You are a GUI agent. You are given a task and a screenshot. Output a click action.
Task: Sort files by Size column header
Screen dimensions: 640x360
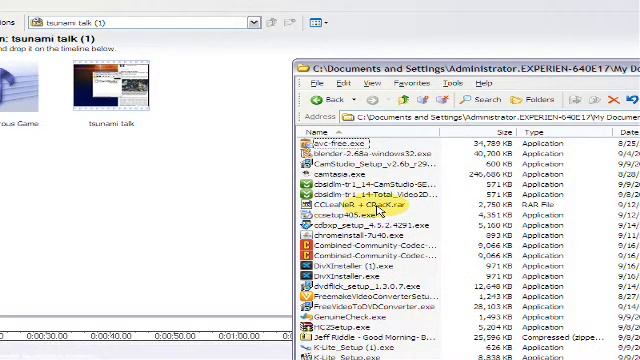(x=478, y=132)
